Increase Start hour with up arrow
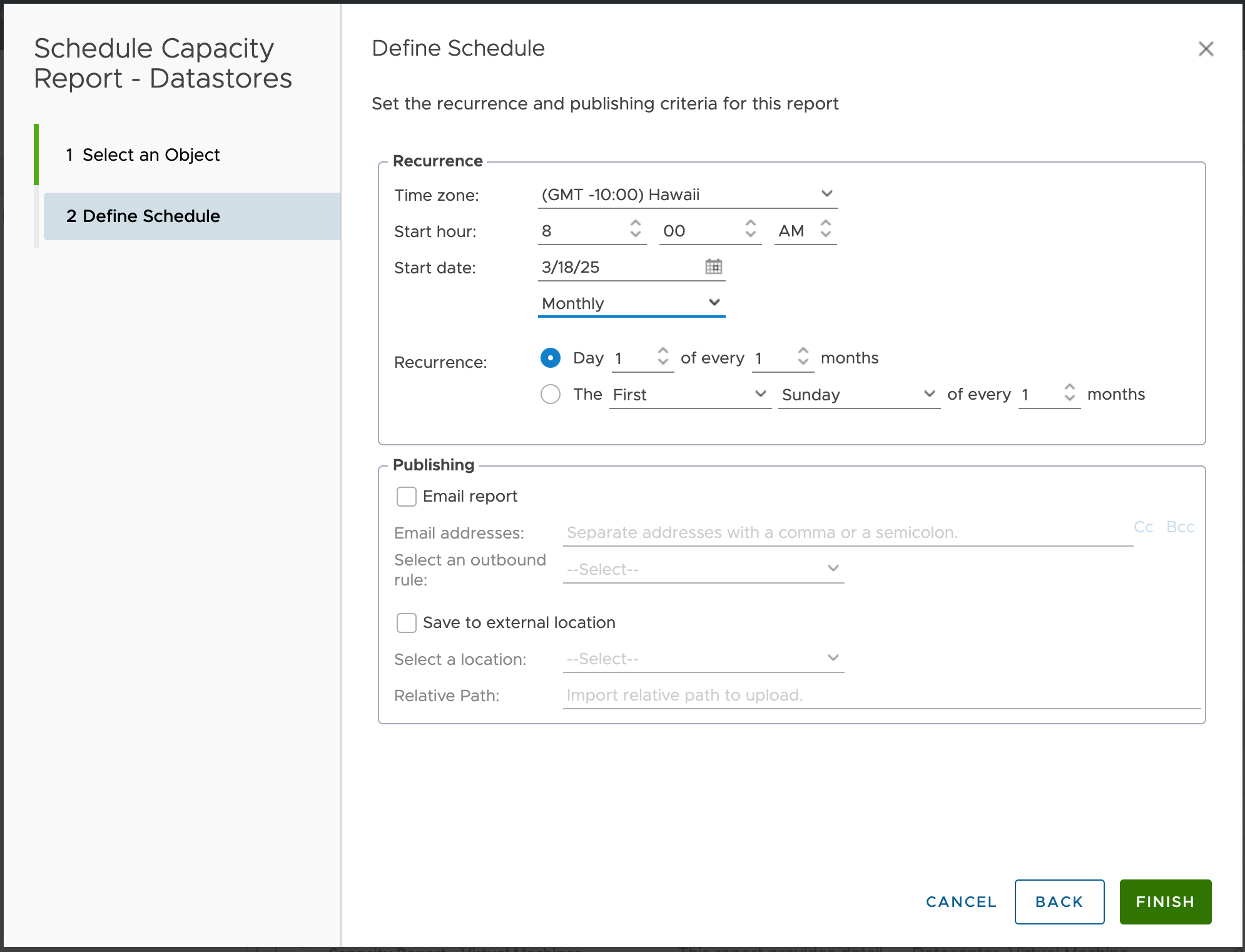 pyautogui.click(x=636, y=223)
